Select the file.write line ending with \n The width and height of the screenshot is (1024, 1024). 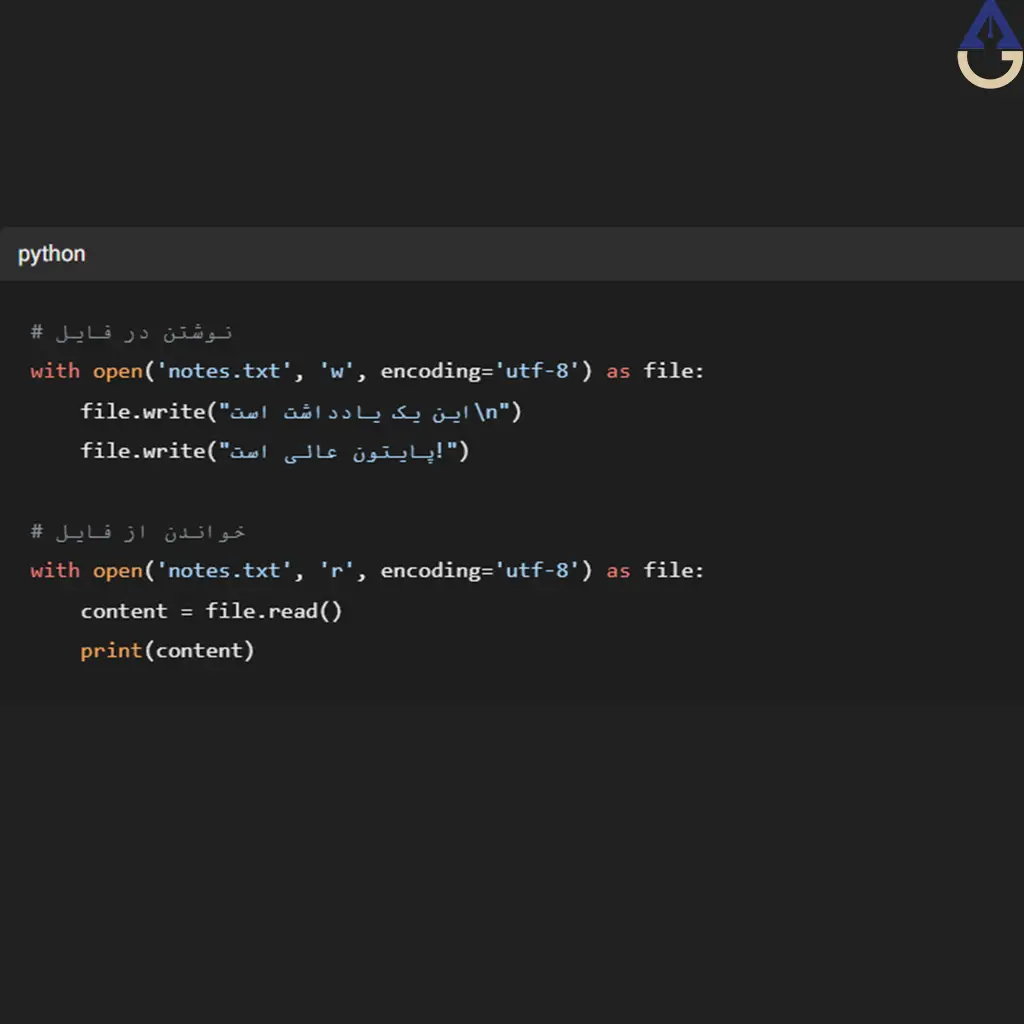tap(301, 411)
